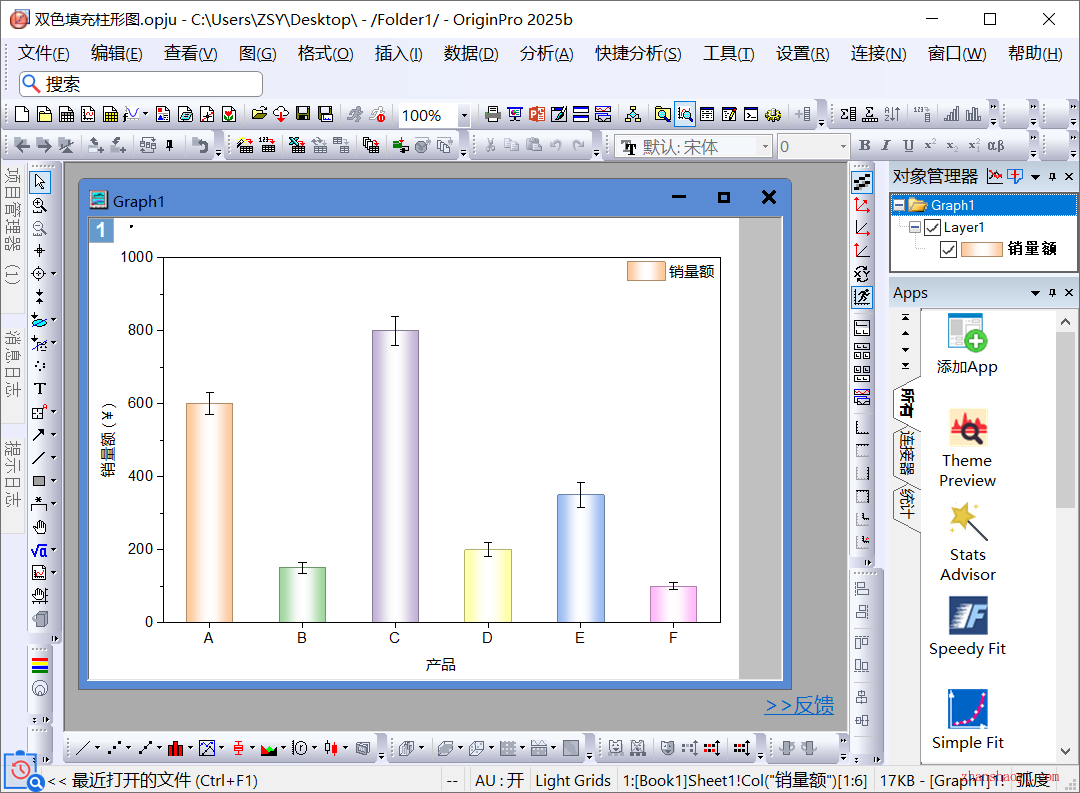Select the Arrow drawing tool
This screenshot has height=793, width=1080.
tap(38, 435)
